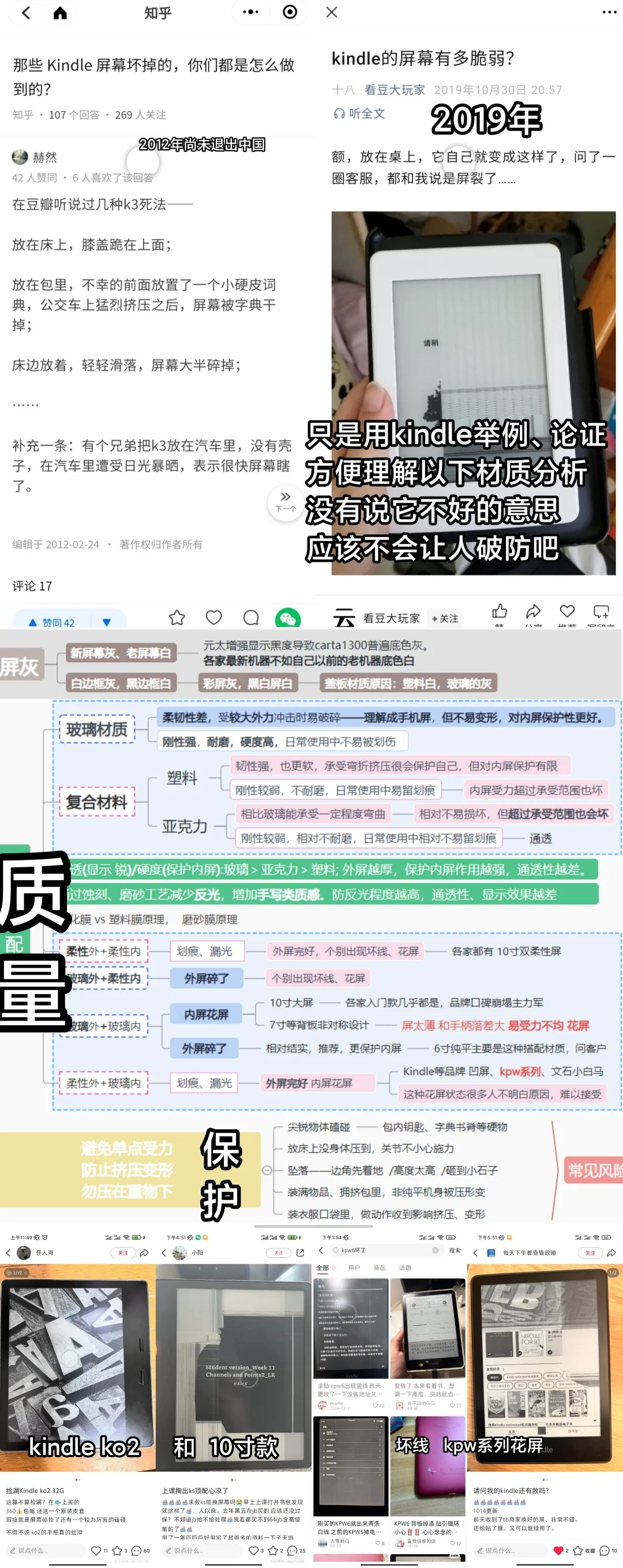The image size is (623, 1568).
Task: Tap the 新屏幕灰、老屏幕白 node
Action: (x=121, y=653)
